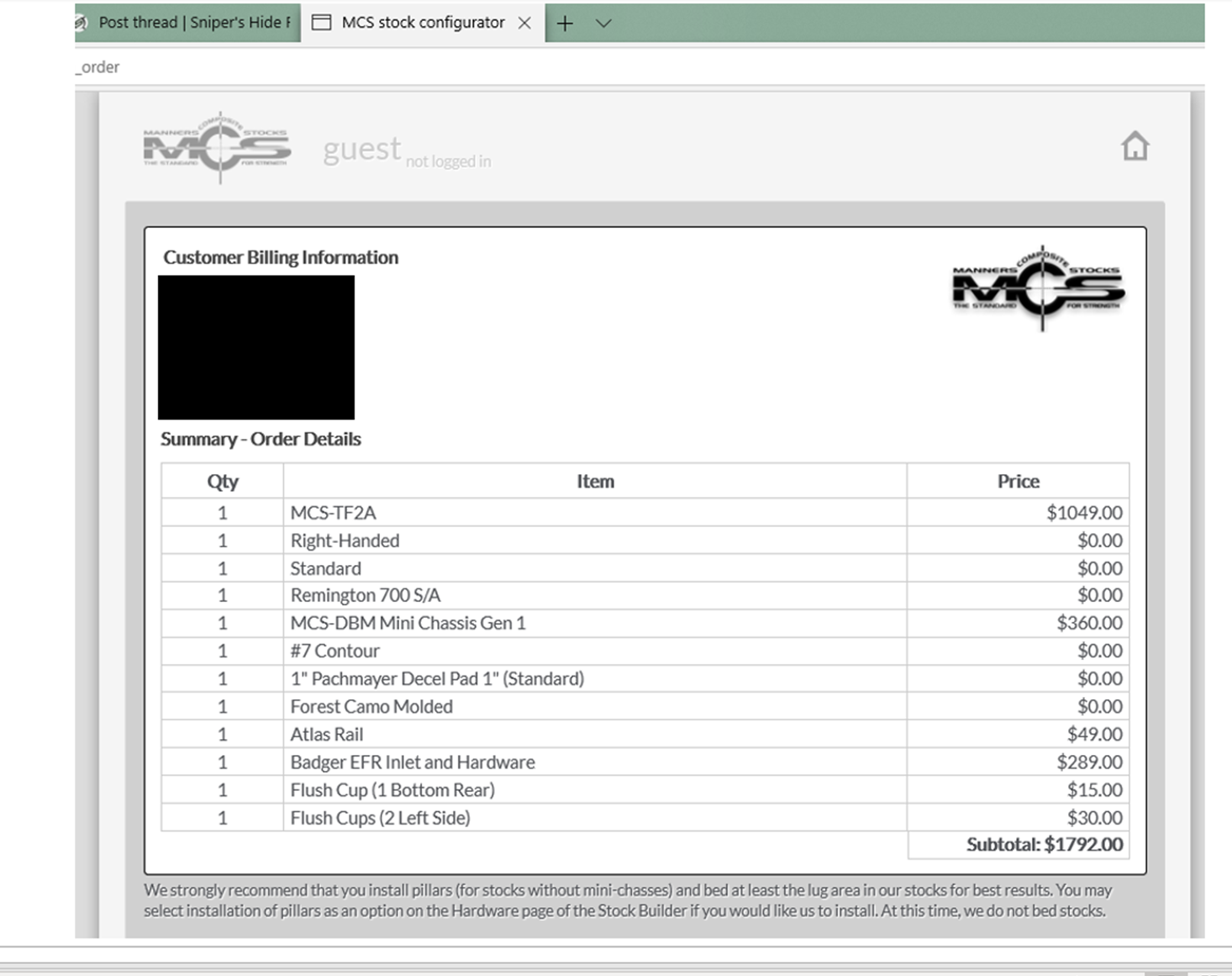
Task: Click the Qty column header
Action: click(x=223, y=481)
